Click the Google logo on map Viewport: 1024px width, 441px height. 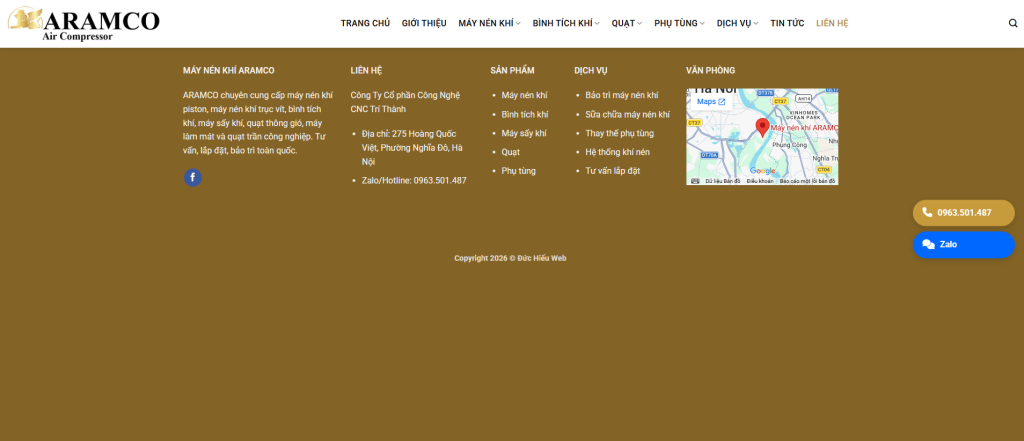762,171
